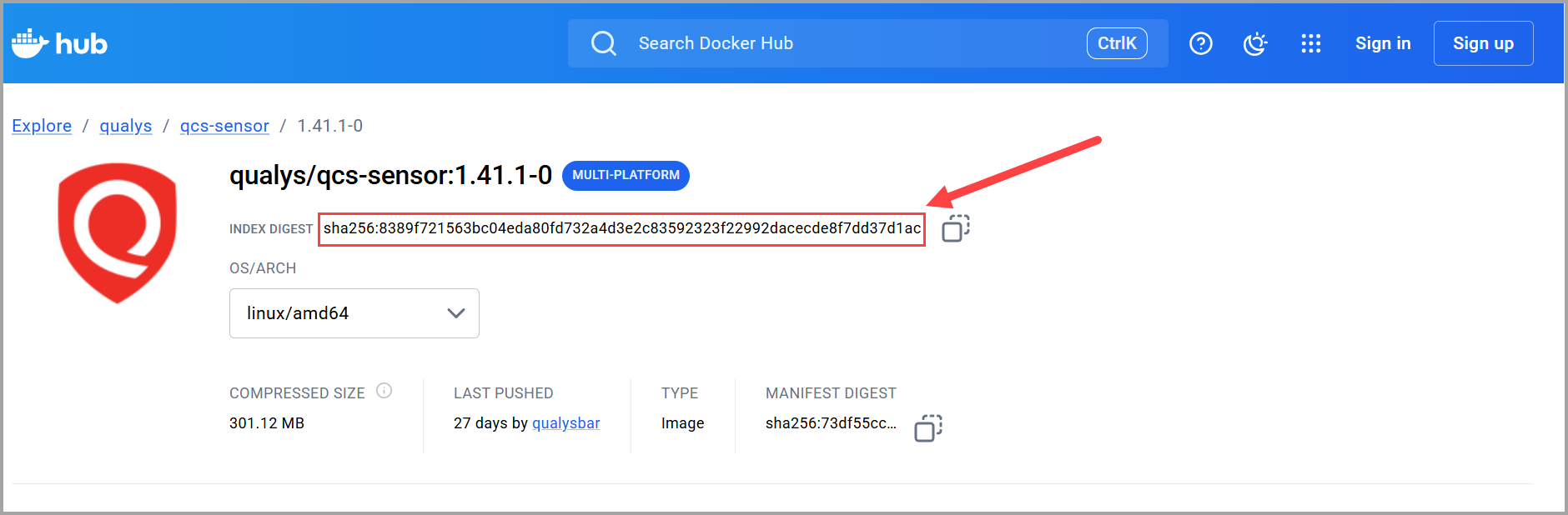1568x515 pixels.
Task: Click the Sign in link
Action: [1382, 43]
